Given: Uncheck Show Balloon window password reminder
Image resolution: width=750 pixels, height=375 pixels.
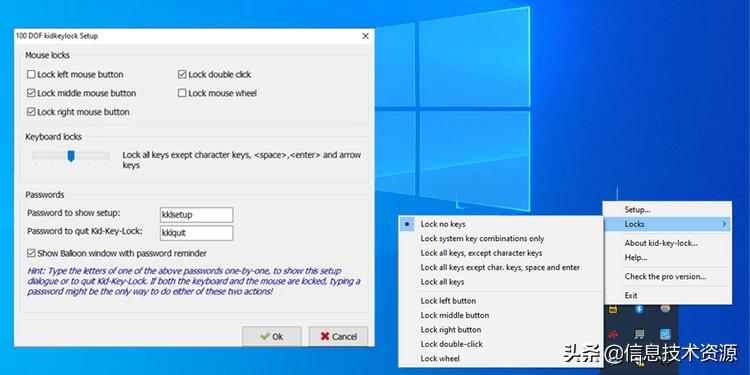Looking at the screenshot, I should click(x=31, y=253).
